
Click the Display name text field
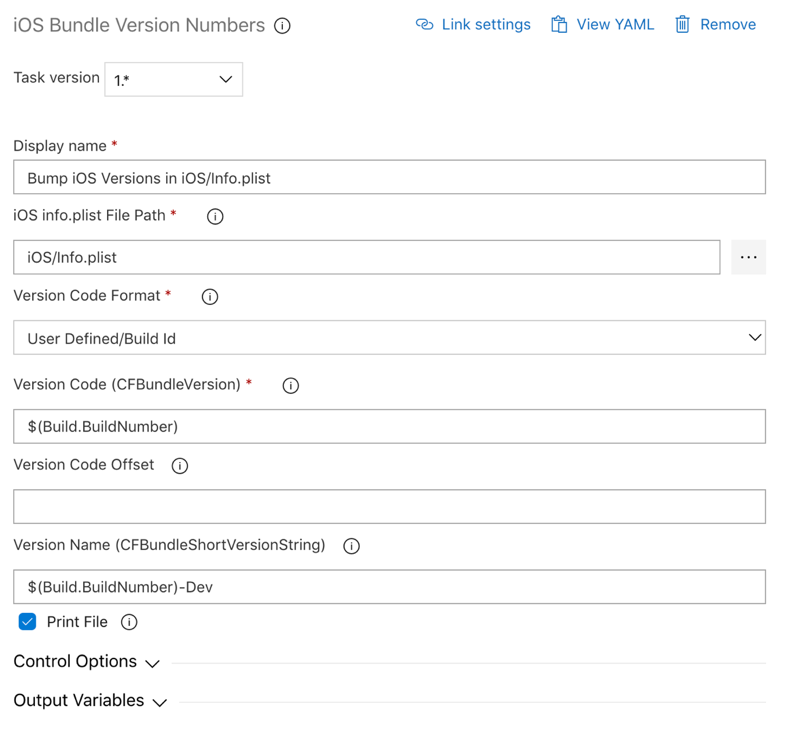(389, 177)
